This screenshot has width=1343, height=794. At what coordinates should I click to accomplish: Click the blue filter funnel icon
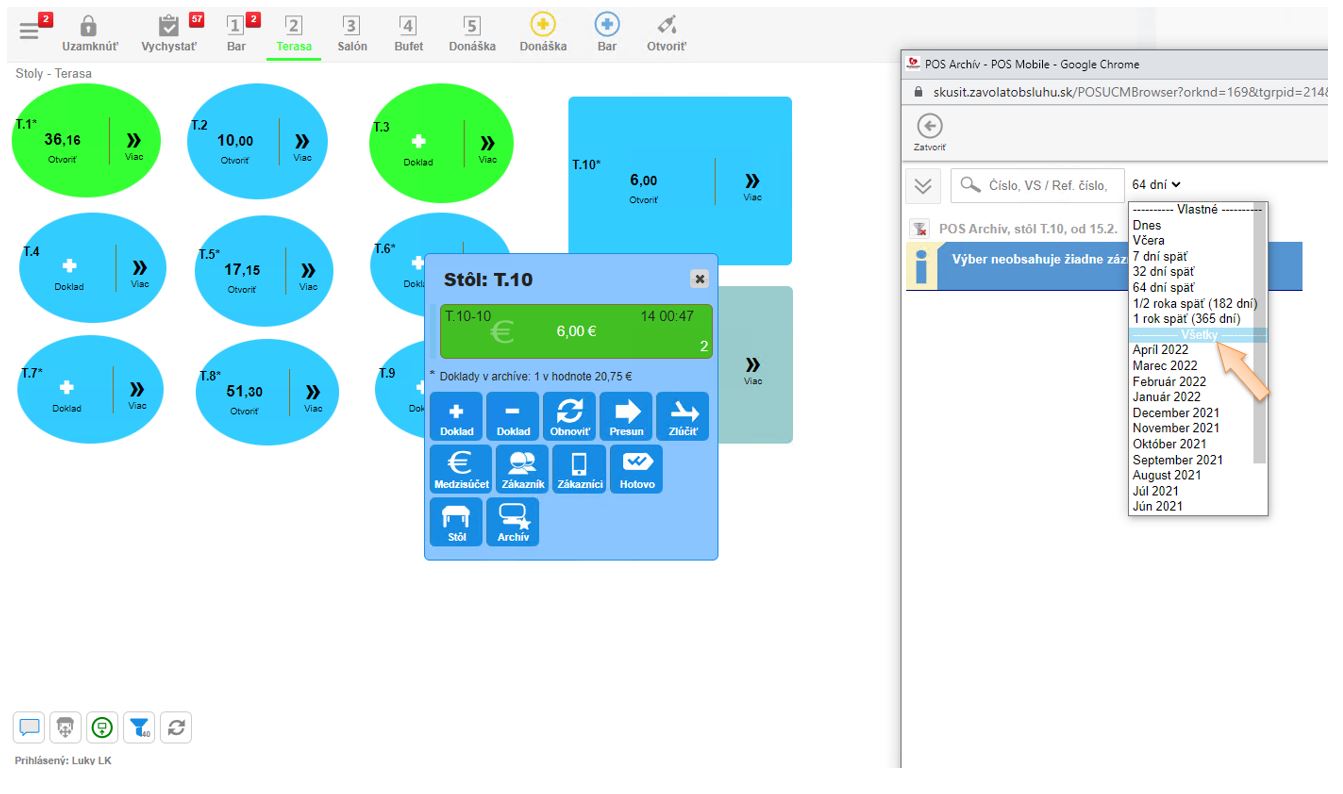coord(140,728)
